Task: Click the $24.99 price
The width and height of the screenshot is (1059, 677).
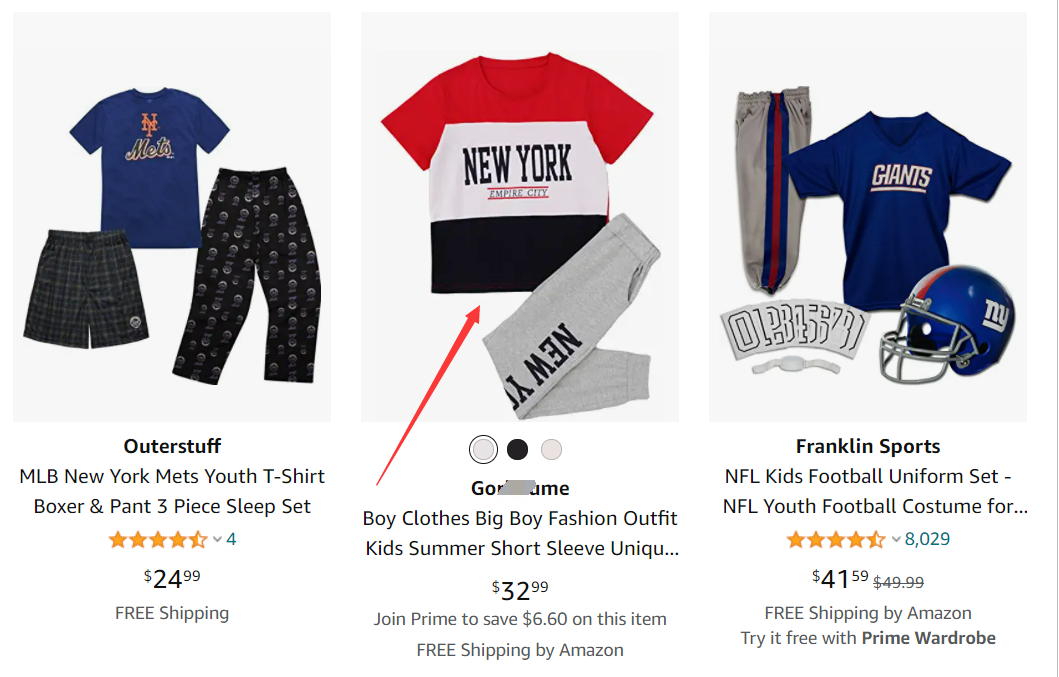Action: tap(172, 578)
